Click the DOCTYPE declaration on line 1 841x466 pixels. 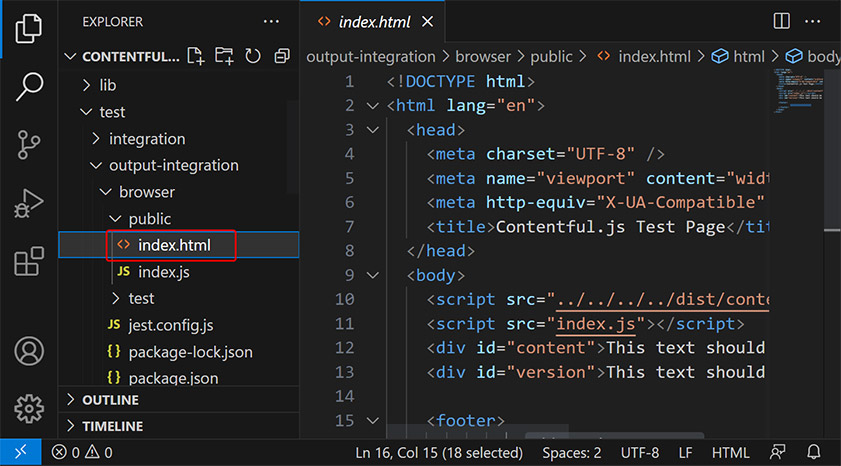click(x=460, y=82)
